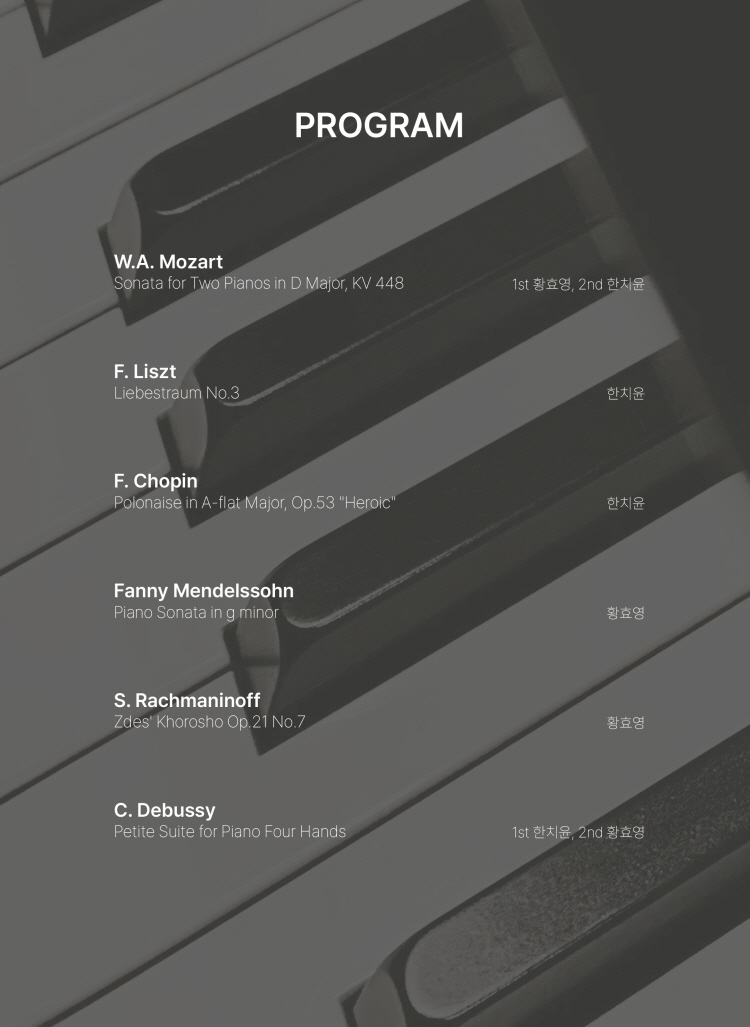Select the S. Rachmaninoff composer name
750x1027 pixels.
coord(187,700)
